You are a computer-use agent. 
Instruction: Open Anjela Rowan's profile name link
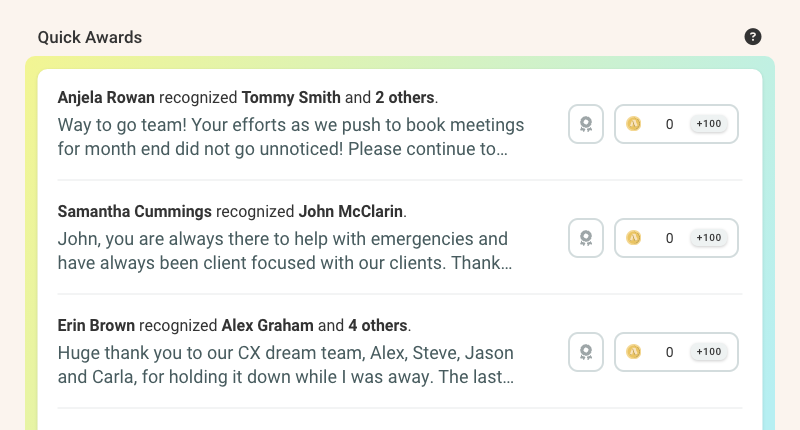click(106, 98)
